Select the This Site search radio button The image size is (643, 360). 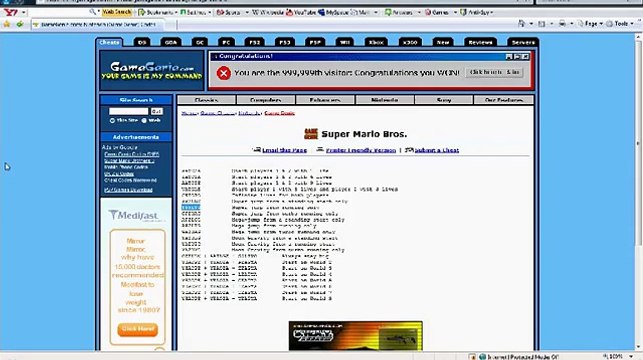(112, 121)
